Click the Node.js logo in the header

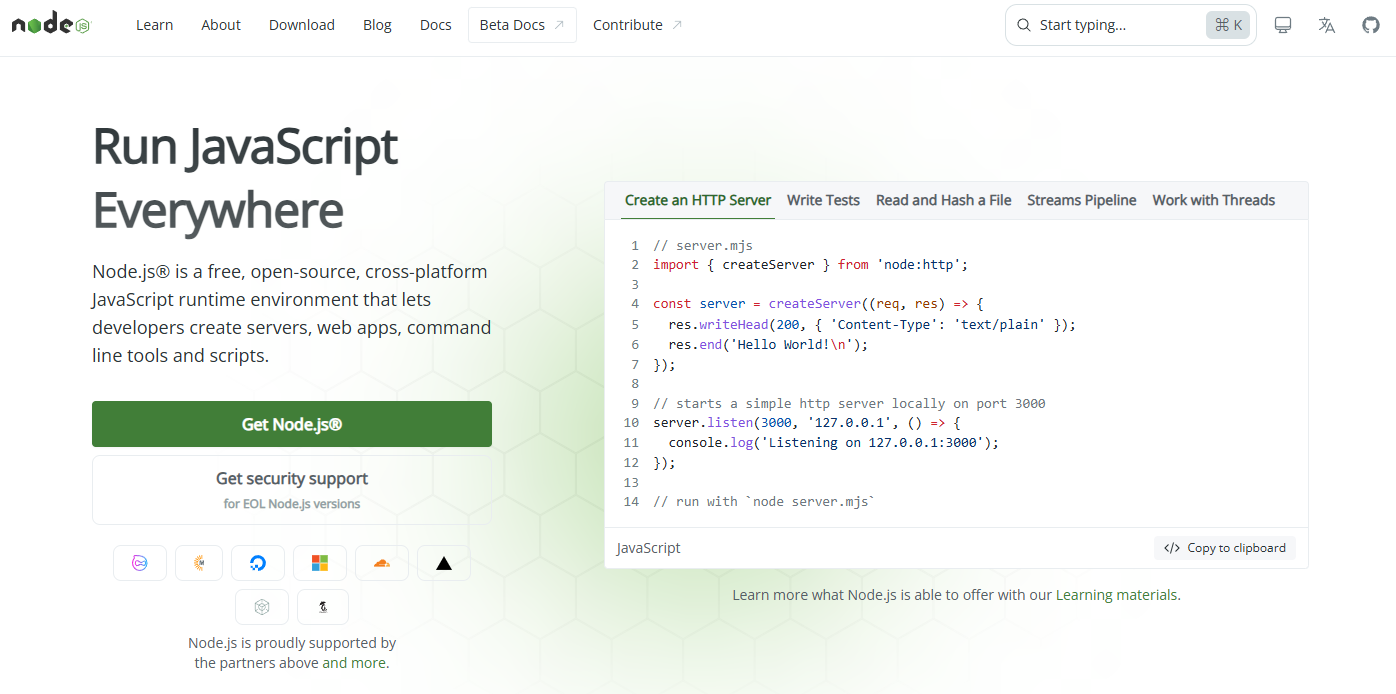coord(51,25)
